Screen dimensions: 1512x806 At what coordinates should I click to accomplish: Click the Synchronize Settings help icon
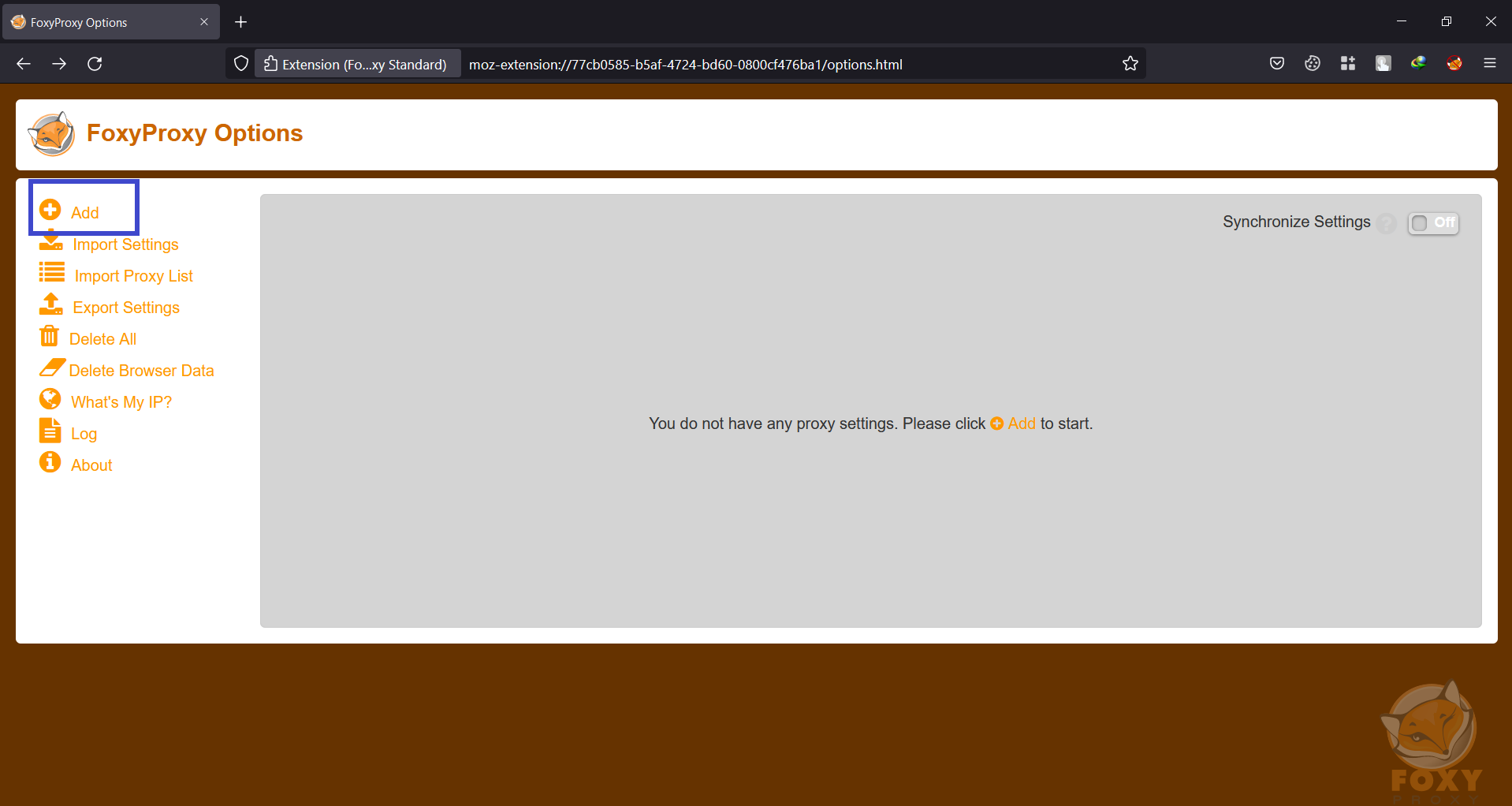[1387, 224]
